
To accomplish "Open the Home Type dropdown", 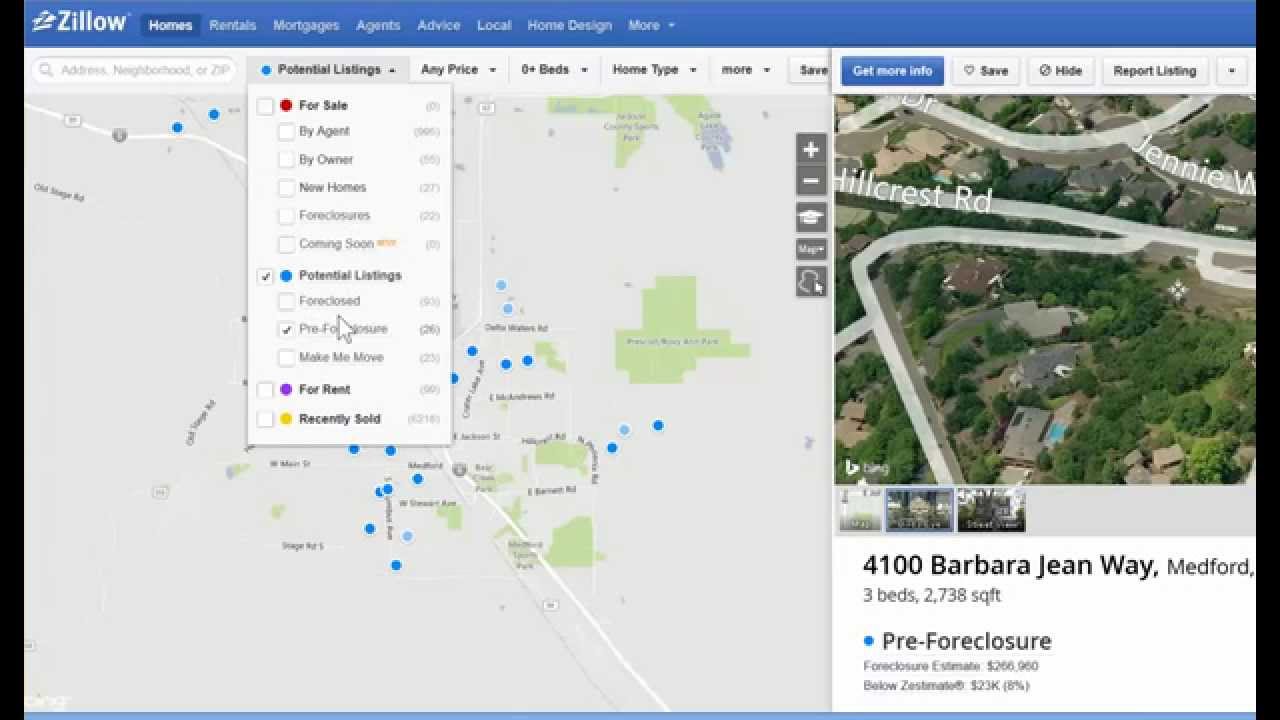I will tap(653, 70).
